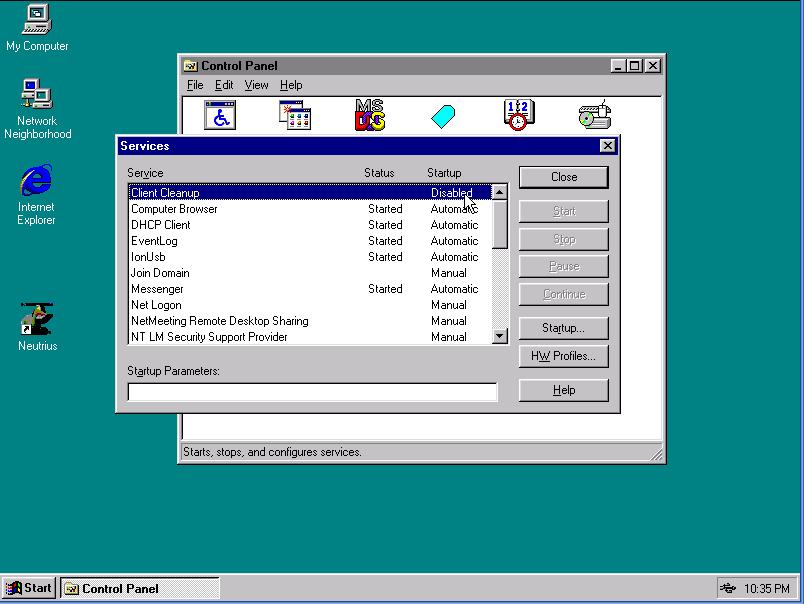Select the DHCP Client service

coord(310,225)
